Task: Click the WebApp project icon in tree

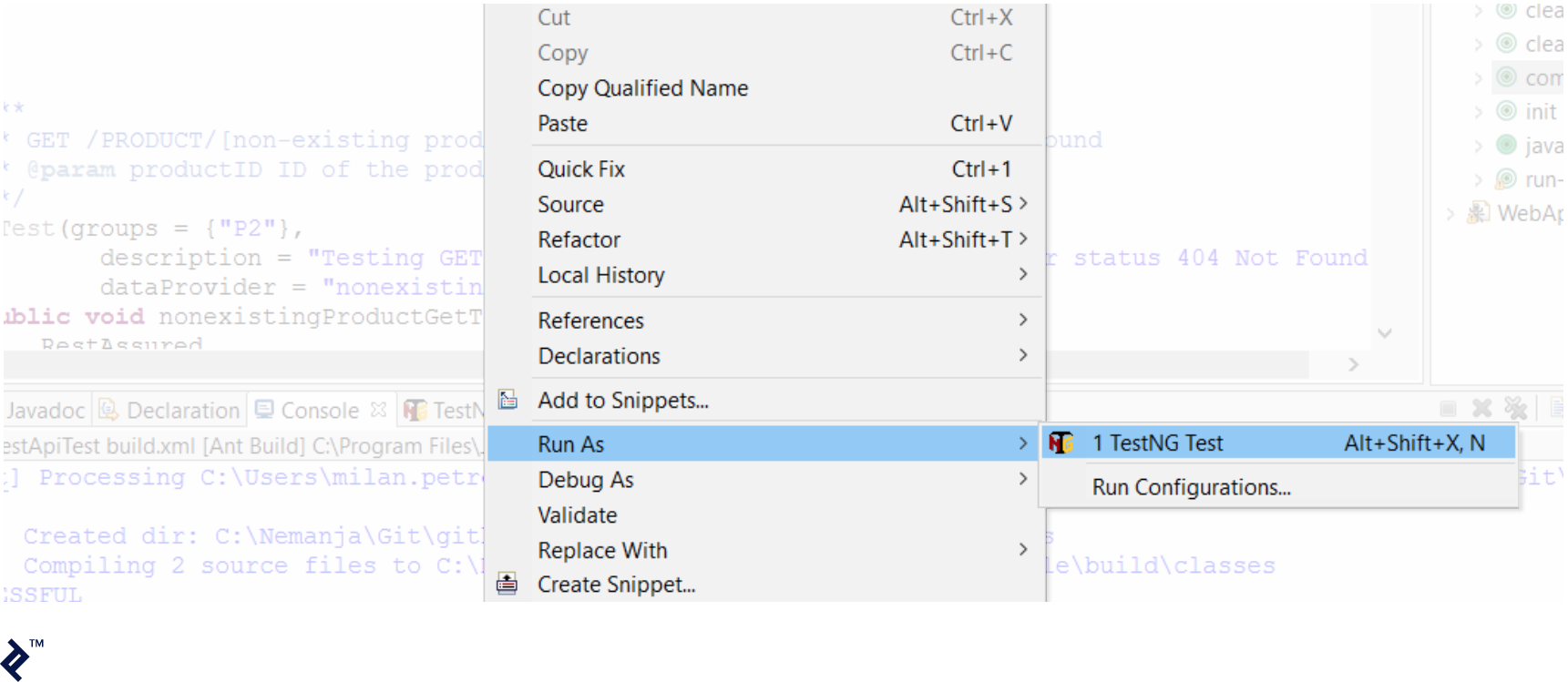Action: [x=1478, y=213]
